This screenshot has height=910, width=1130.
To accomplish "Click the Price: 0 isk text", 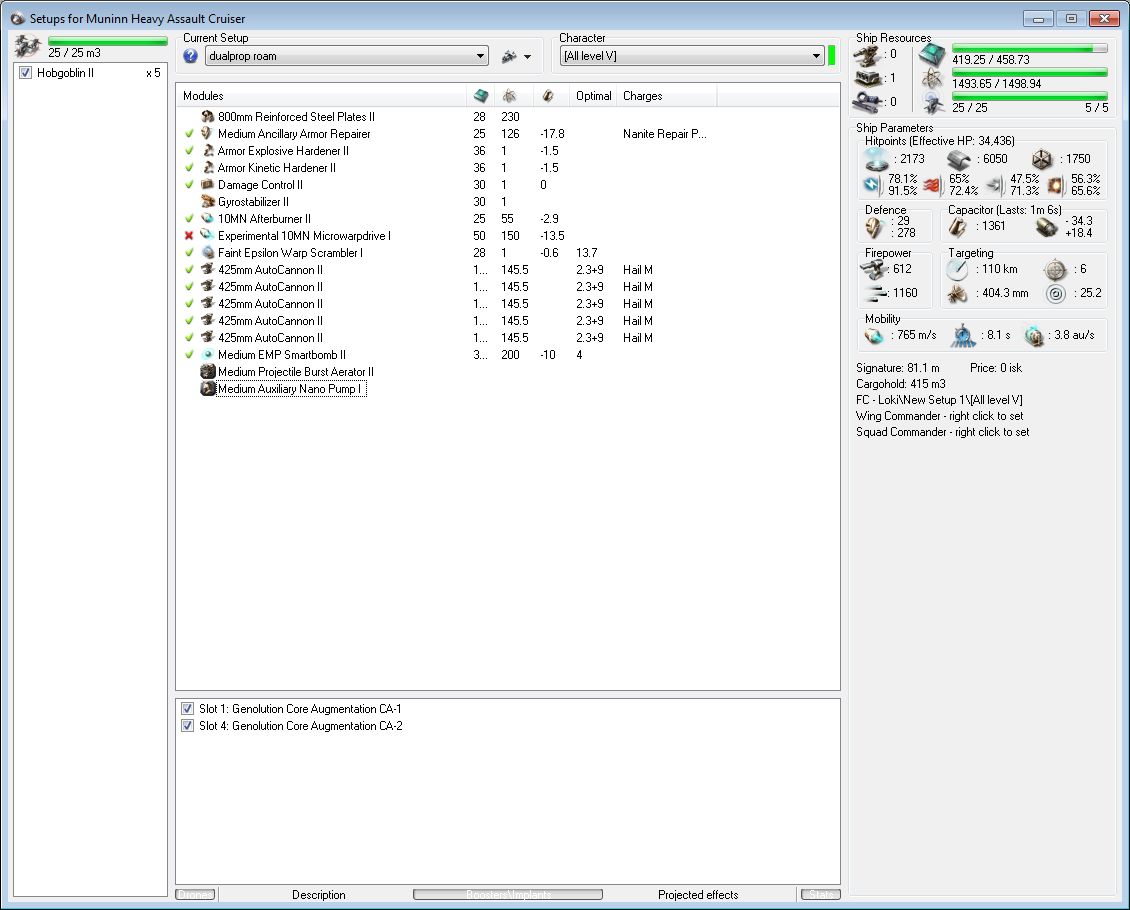I will (995, 367).
